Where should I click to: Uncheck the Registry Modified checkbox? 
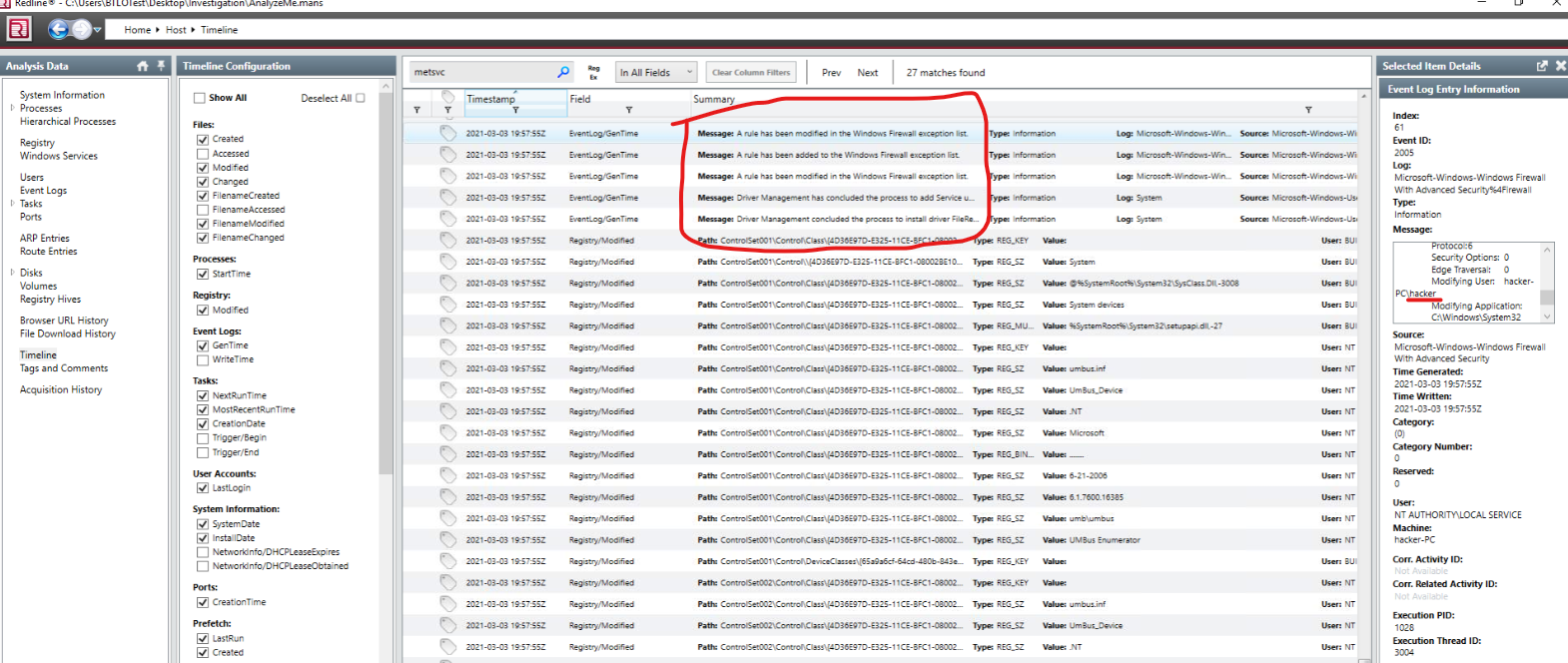[203, 311]
